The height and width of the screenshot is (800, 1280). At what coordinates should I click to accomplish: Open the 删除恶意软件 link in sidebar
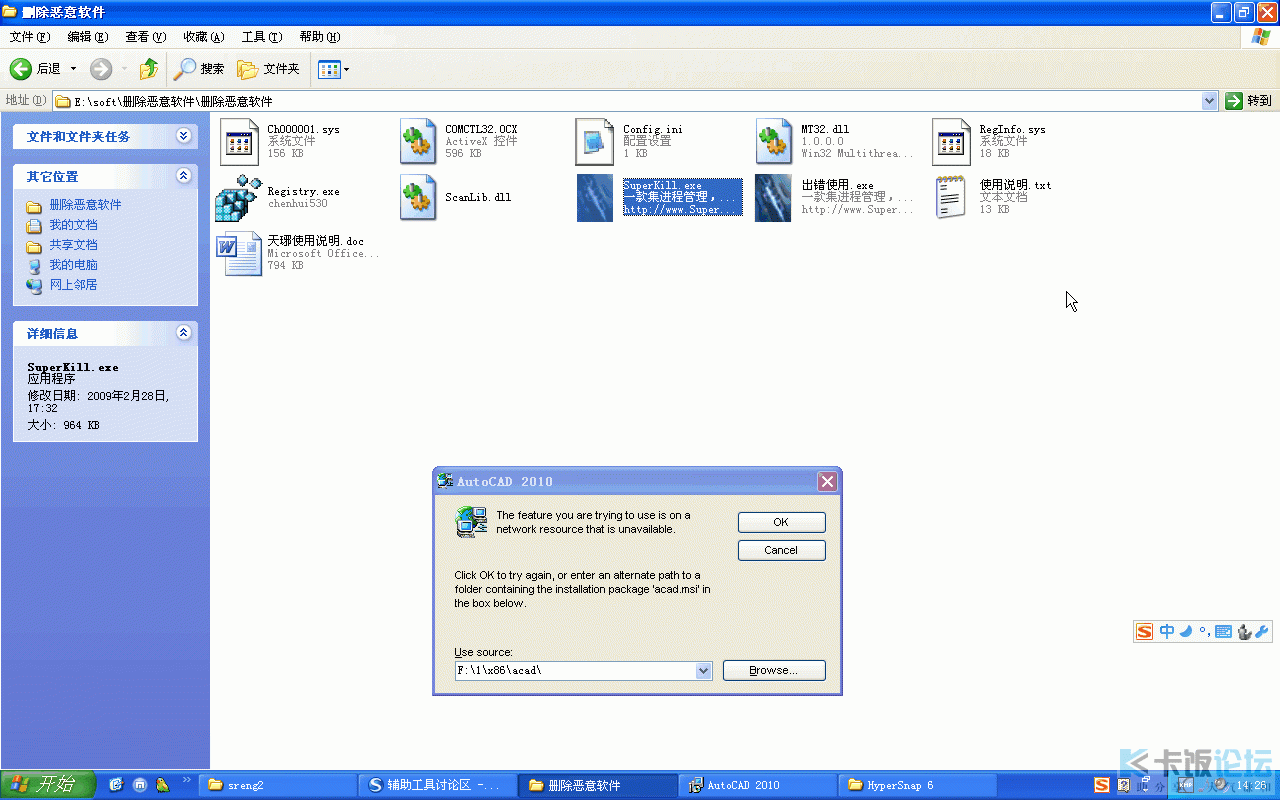tap(86, 205)
